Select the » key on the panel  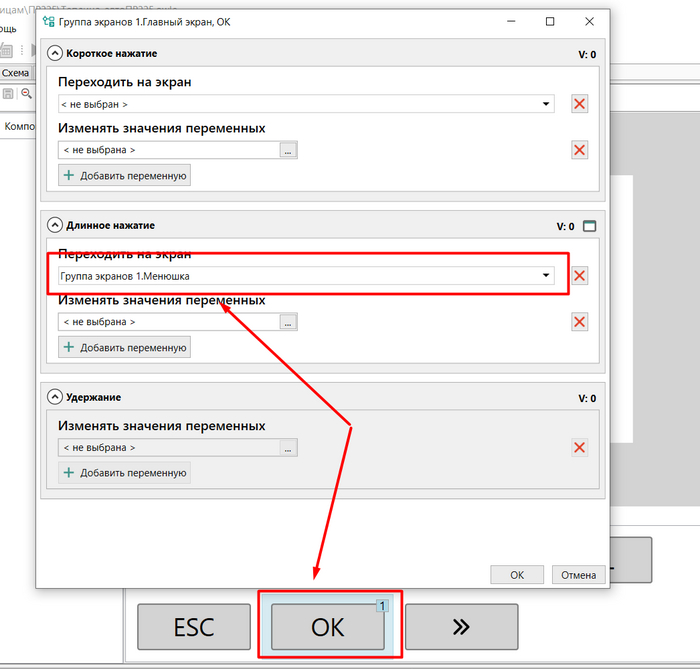click(x=462, y=627)
